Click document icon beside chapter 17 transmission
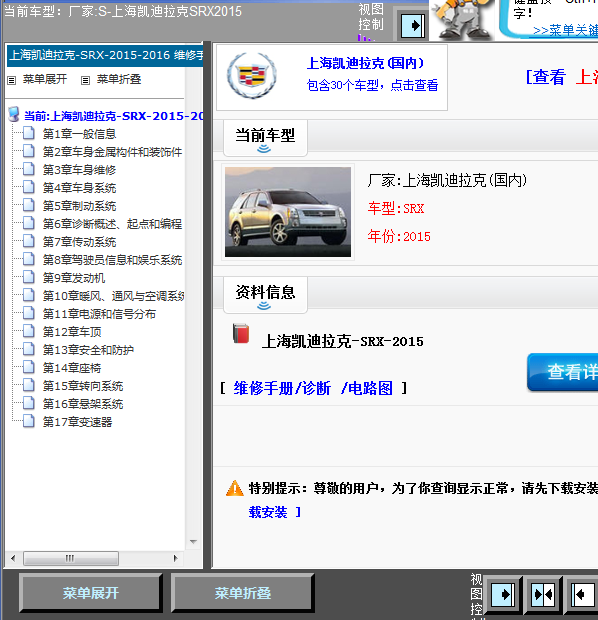 [x=28, y=421]
